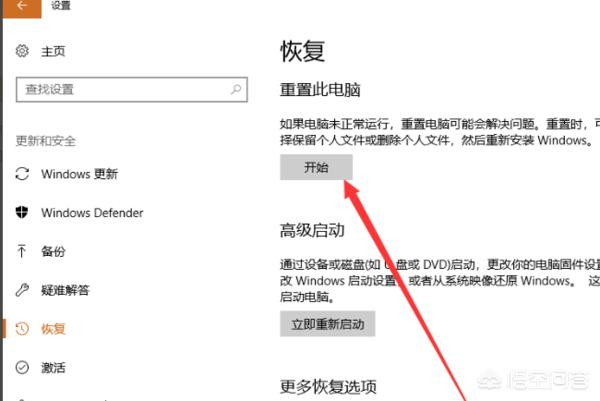Click 立即重新启动 restart now button

[328, 324]
